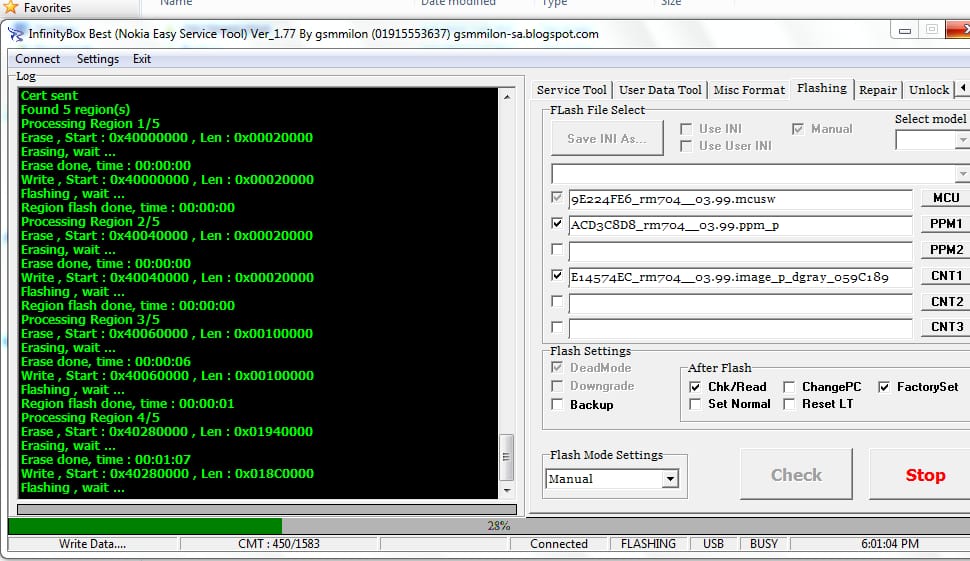Toggle the Downgrade checkbox
The width and height of the screenshot is (970, 561).
click(557, 386)
